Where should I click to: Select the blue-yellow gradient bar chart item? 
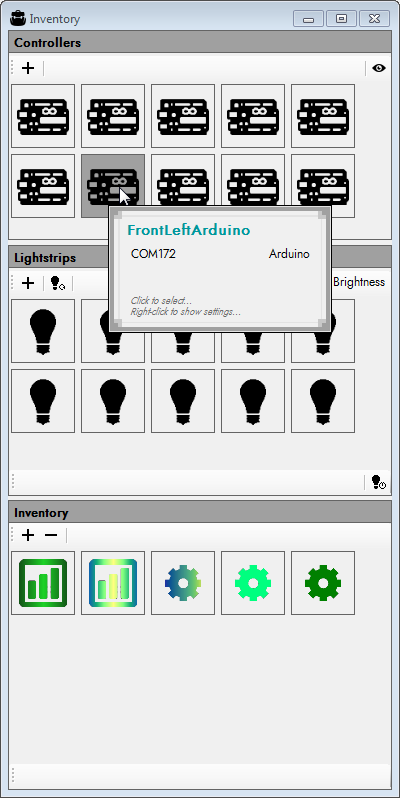point(113,583)
